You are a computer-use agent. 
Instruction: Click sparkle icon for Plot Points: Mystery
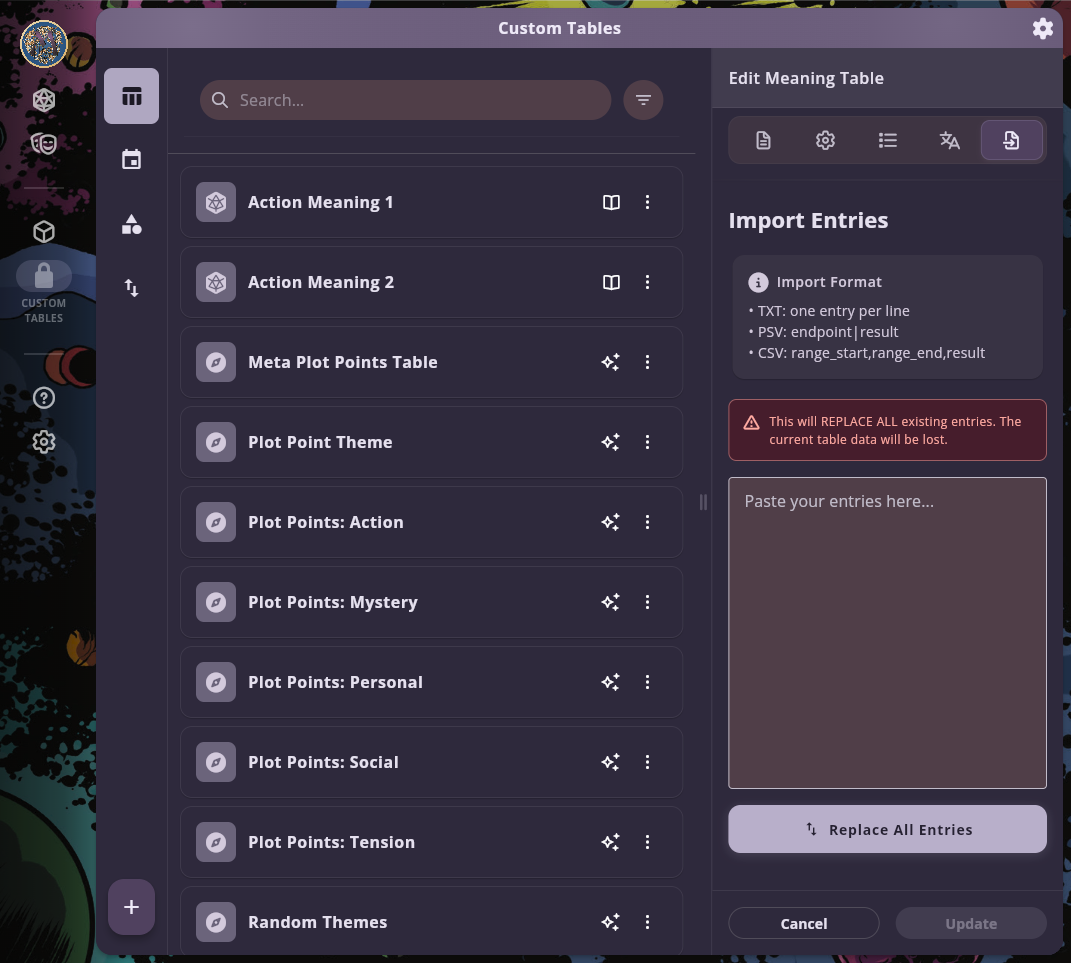pyautogui.click(x=611, y=602)
